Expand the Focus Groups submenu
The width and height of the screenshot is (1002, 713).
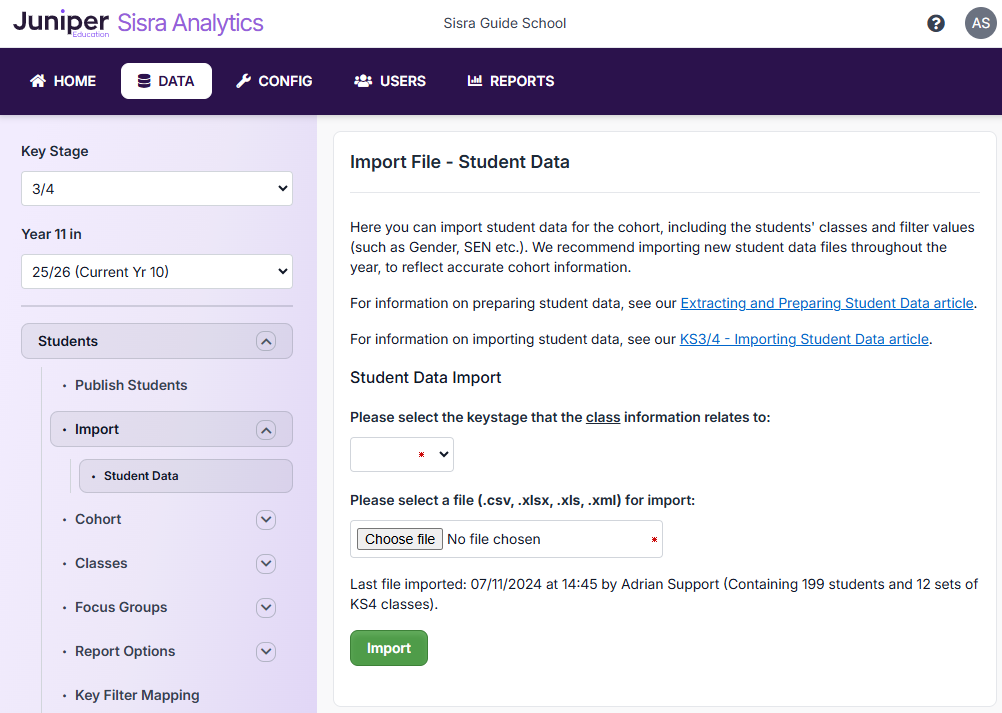pyautogui.click(x=265, y=608)
